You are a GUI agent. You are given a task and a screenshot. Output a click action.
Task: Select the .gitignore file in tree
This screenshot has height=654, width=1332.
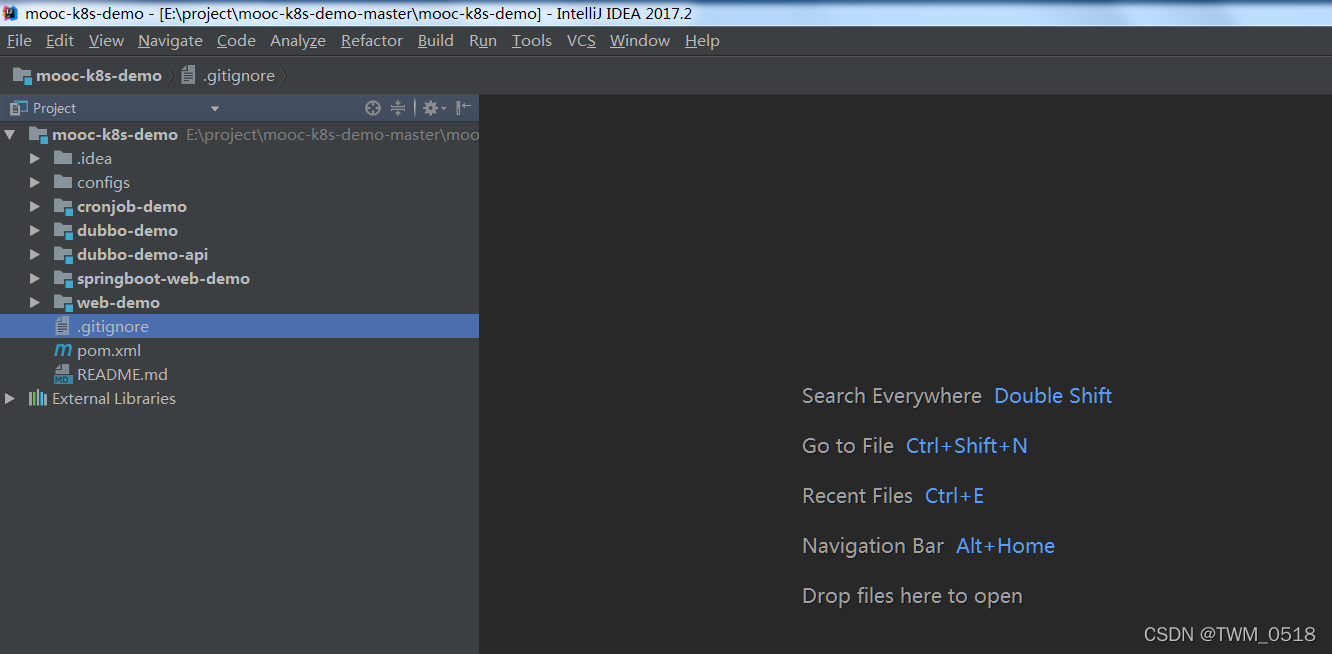click(x=239, y=326)
